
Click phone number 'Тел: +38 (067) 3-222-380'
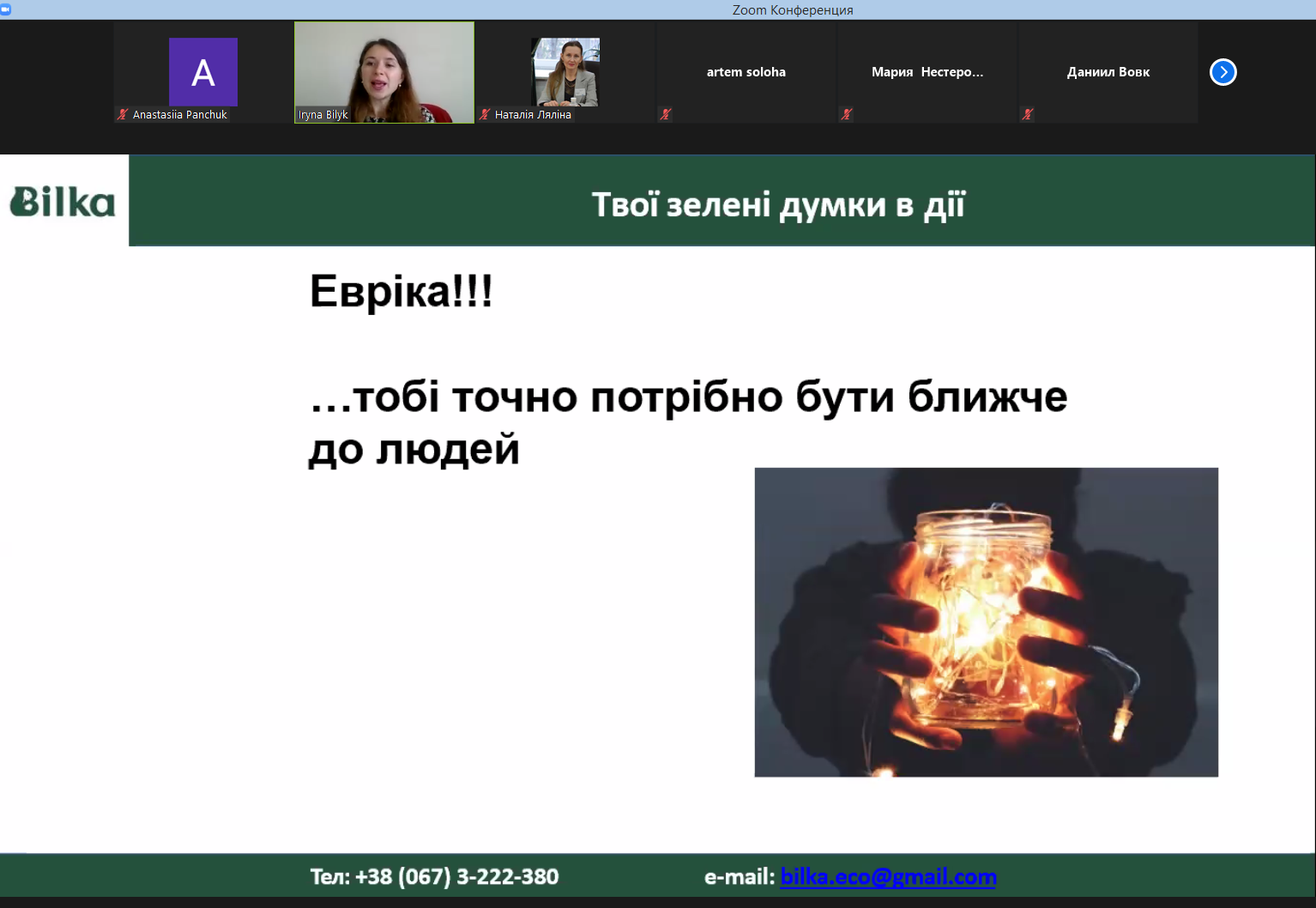435,876
